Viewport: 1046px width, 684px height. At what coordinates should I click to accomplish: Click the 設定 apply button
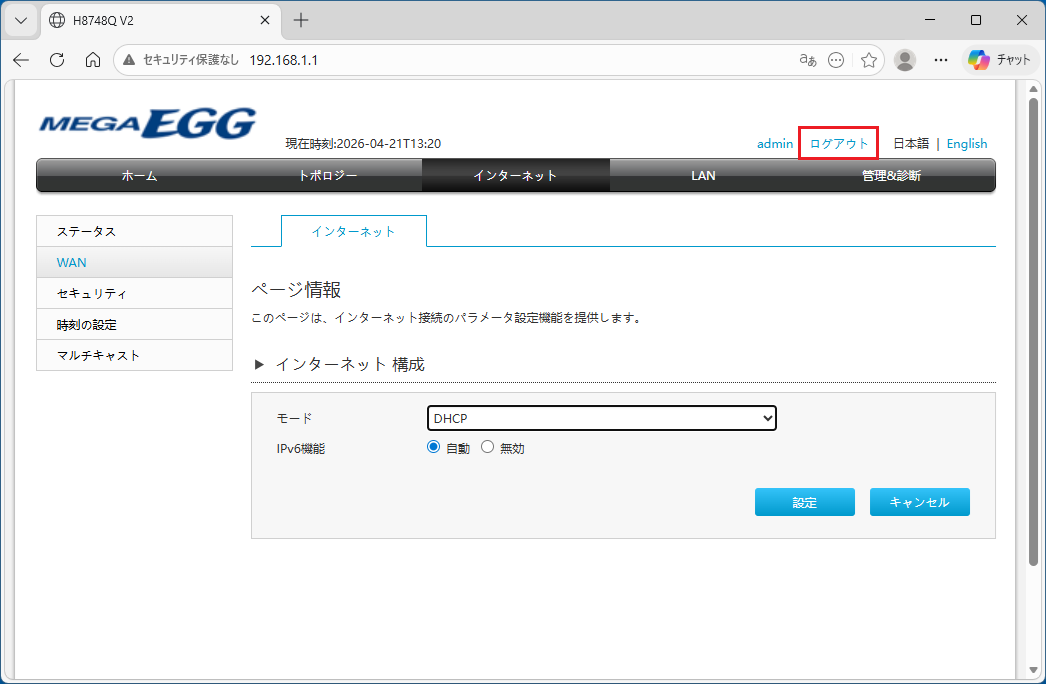[x=805, y=502]
